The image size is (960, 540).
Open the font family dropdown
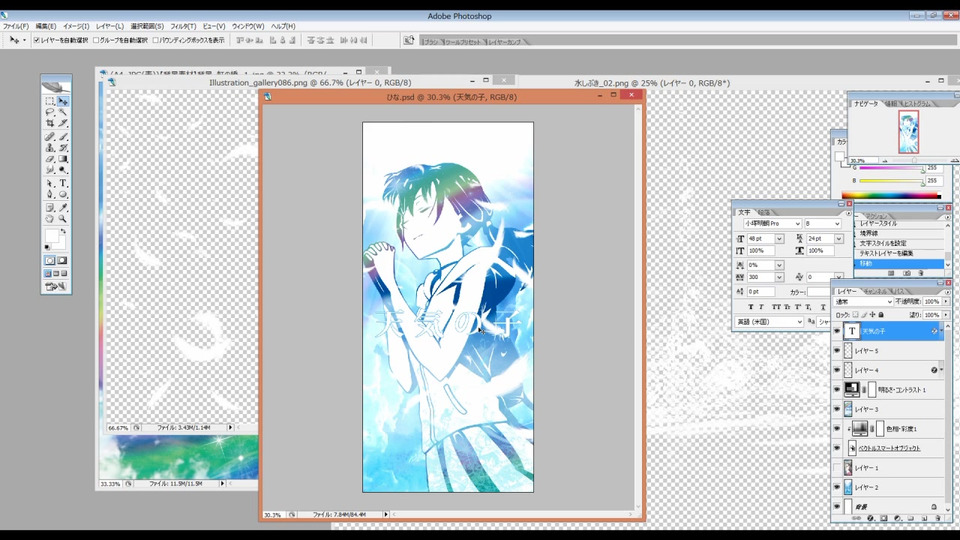(797, 223)
